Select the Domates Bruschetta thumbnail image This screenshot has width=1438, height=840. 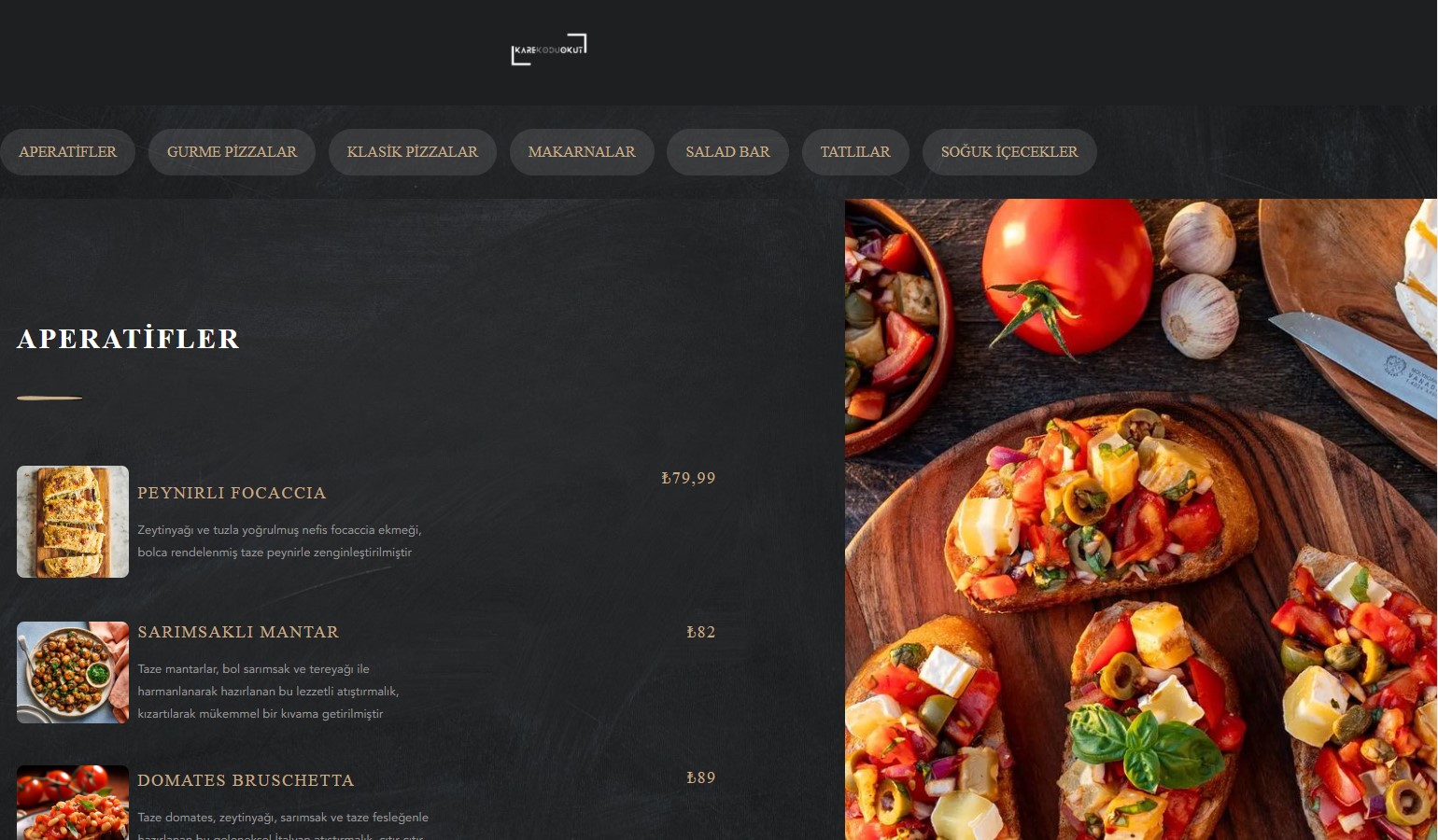73,803
